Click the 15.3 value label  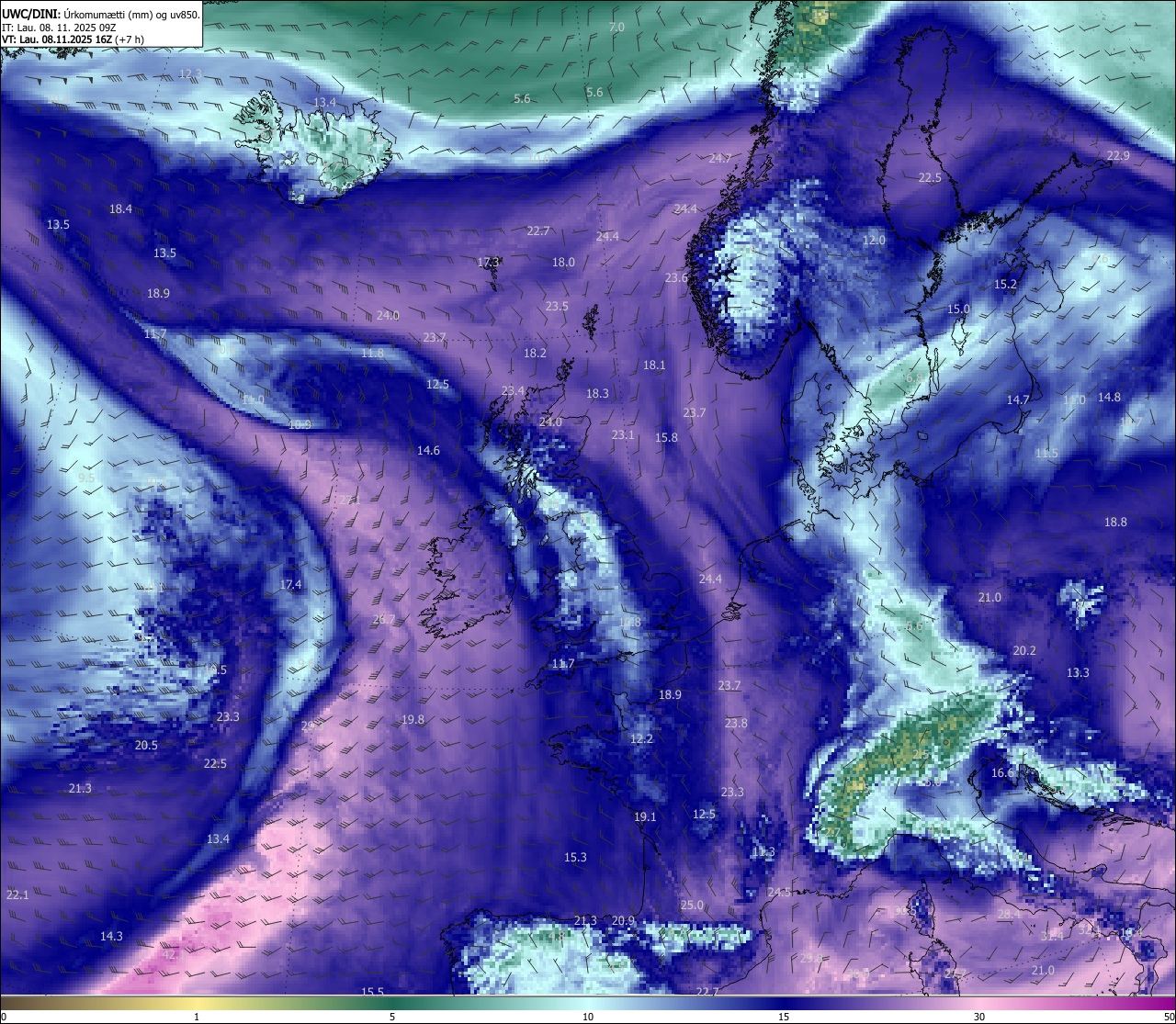click(x=575, y=858)
